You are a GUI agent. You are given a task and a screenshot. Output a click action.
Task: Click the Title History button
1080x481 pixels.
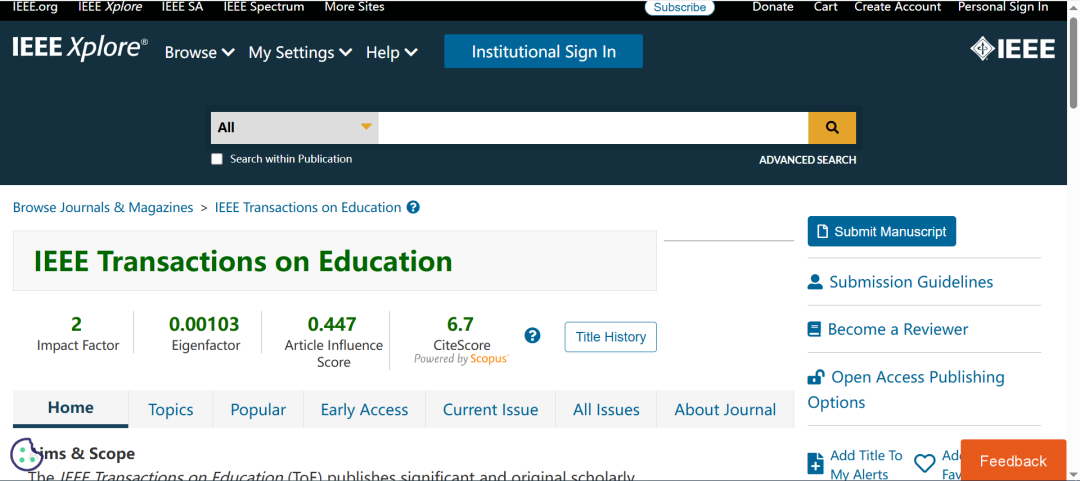point(610,337)
